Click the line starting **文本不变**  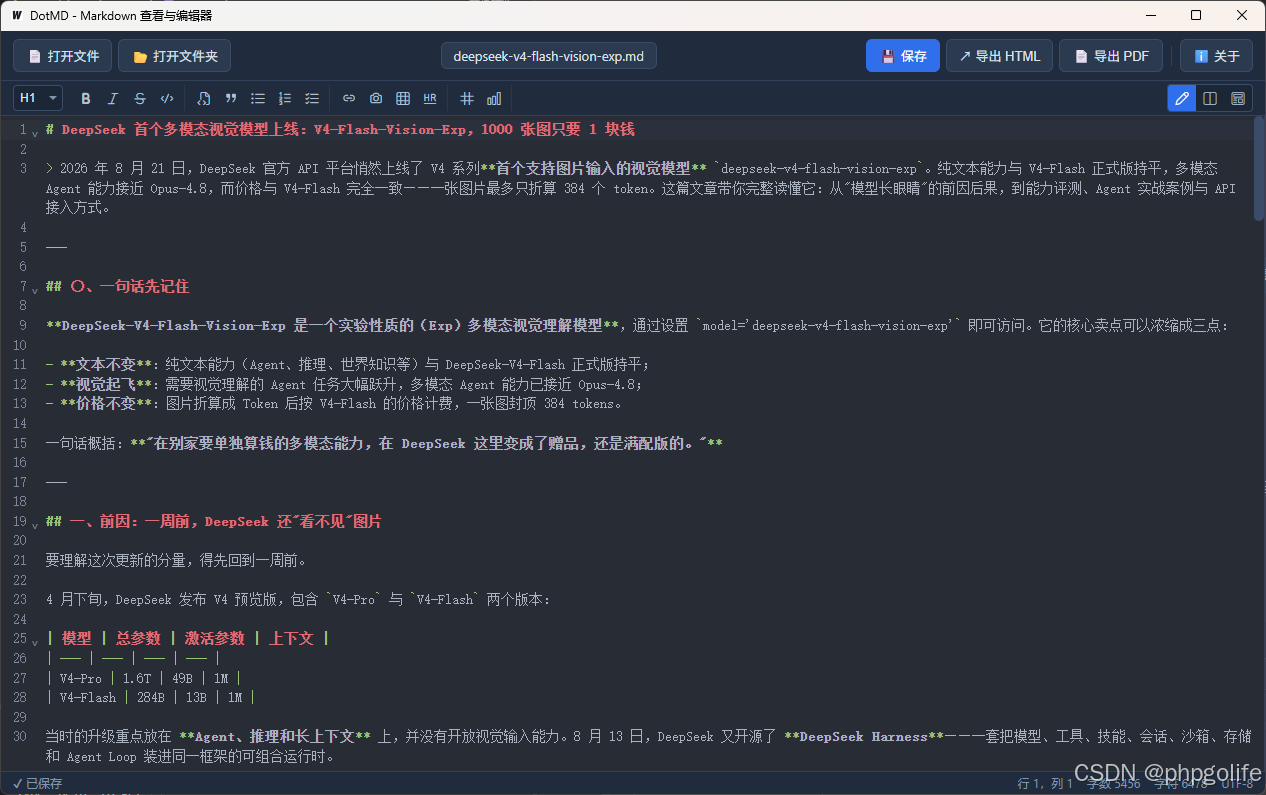coord(348,364)
